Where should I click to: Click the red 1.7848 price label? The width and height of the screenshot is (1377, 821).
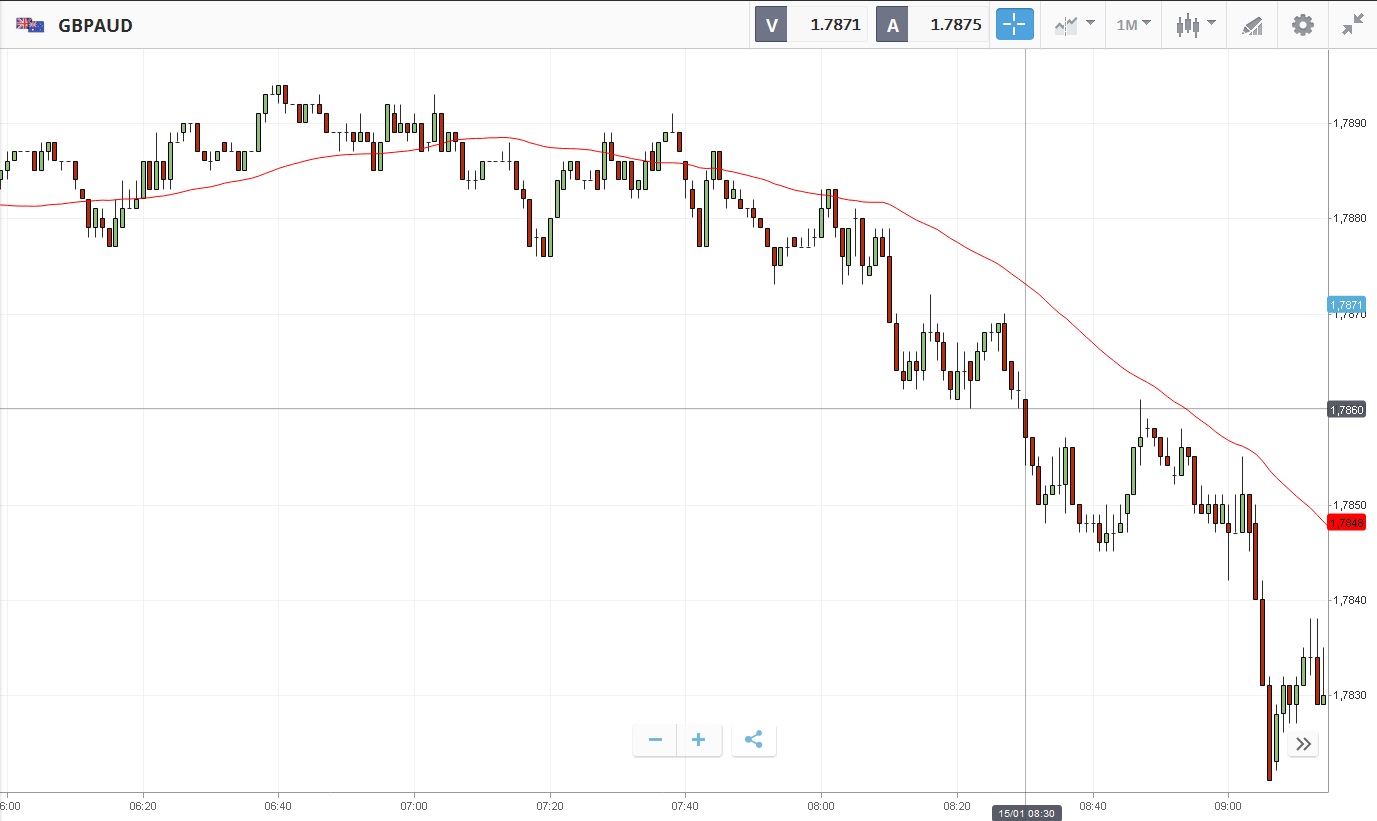1346,522
